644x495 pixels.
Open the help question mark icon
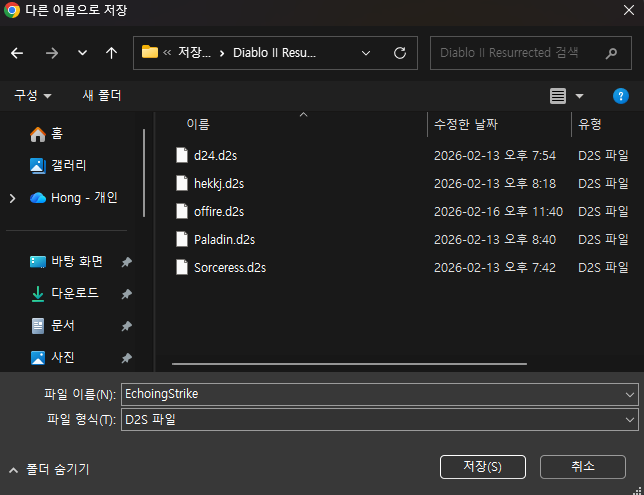point(620,96)
